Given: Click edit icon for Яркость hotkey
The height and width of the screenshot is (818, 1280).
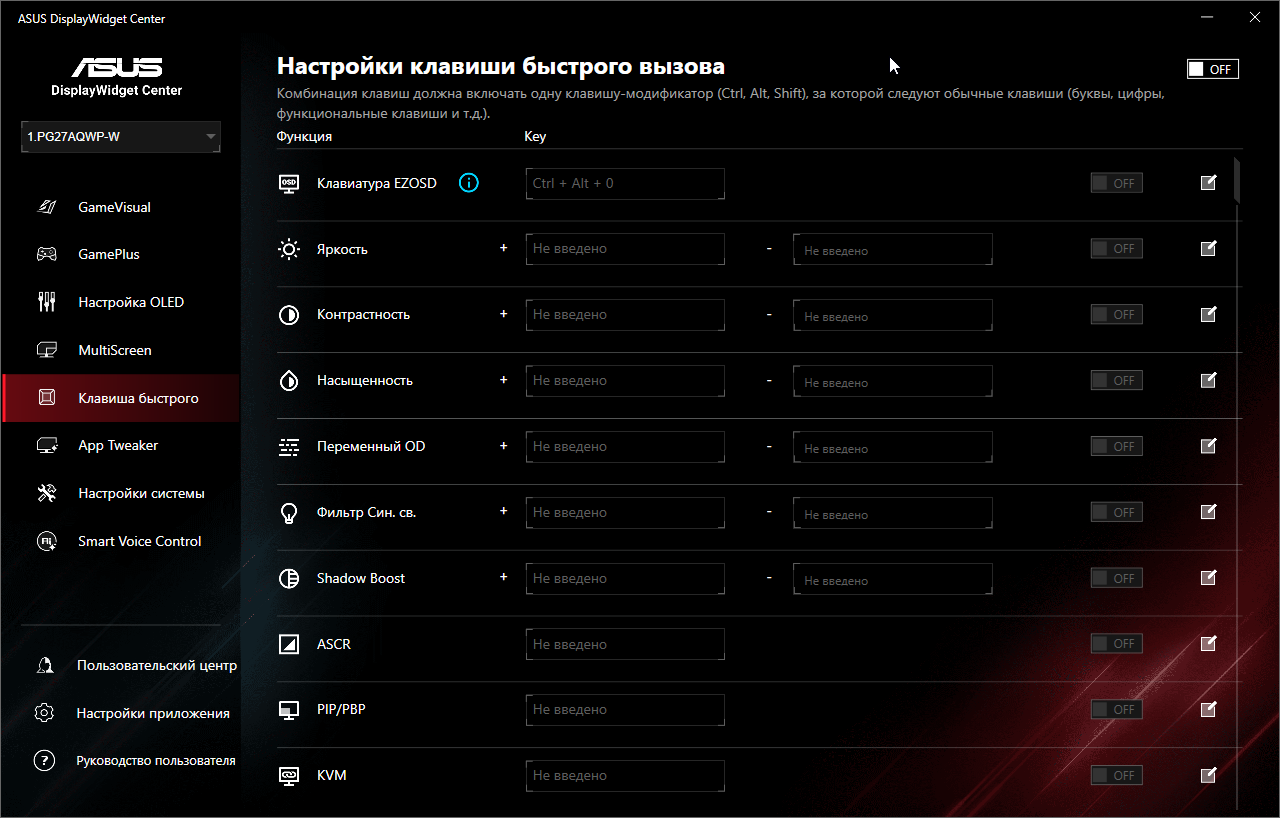Looking at the screenshot, I should [1208, 249].
